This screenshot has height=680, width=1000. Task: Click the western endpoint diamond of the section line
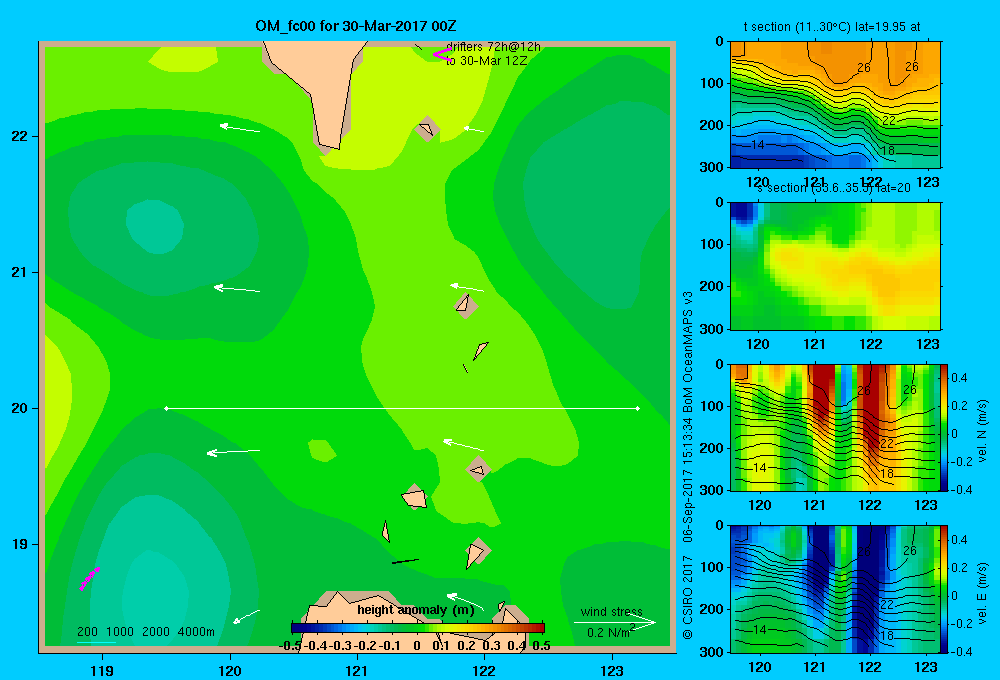166,408
